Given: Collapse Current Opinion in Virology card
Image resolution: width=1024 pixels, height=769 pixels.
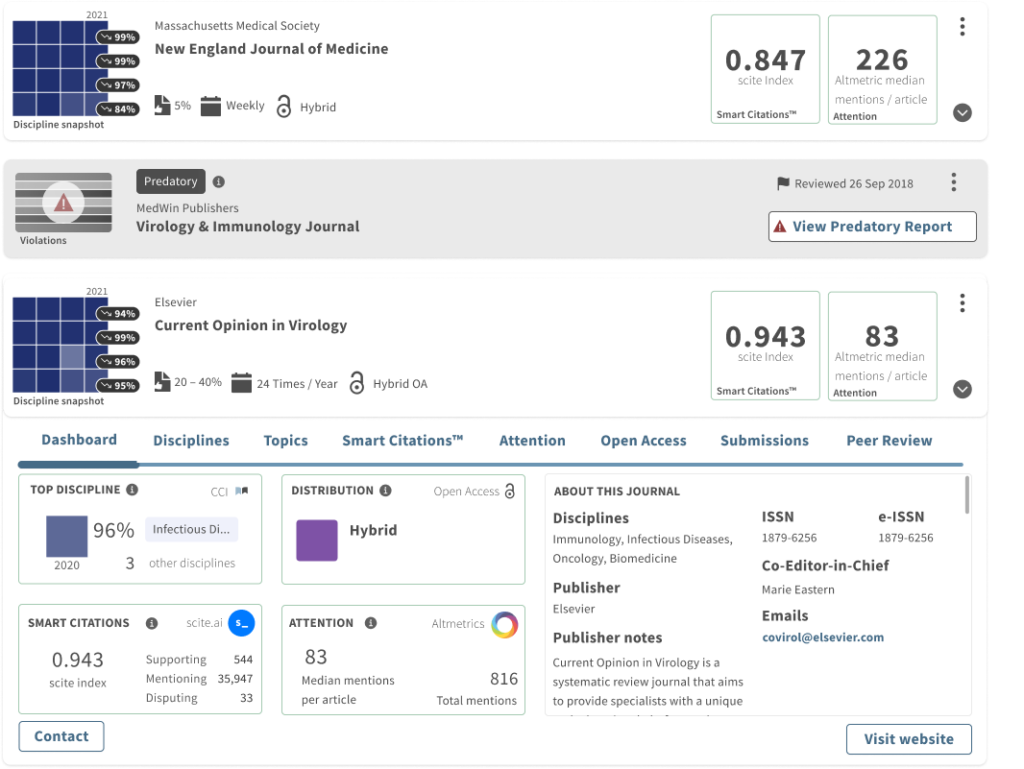Looking at the screenshot, I should pos(962,390).
